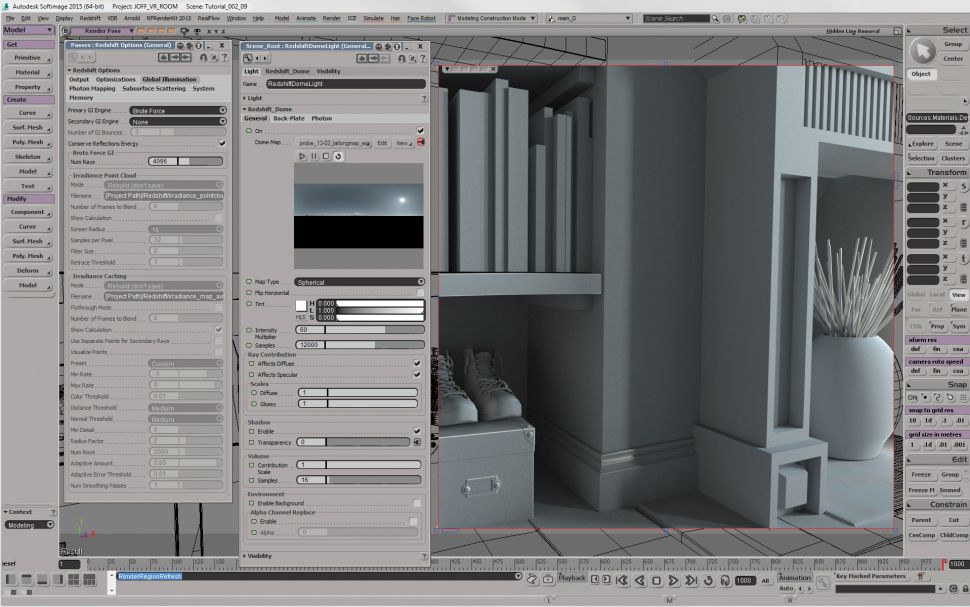Select the Explore icon in right sidebar
The image size is (970, 607).
click(921, 144)
